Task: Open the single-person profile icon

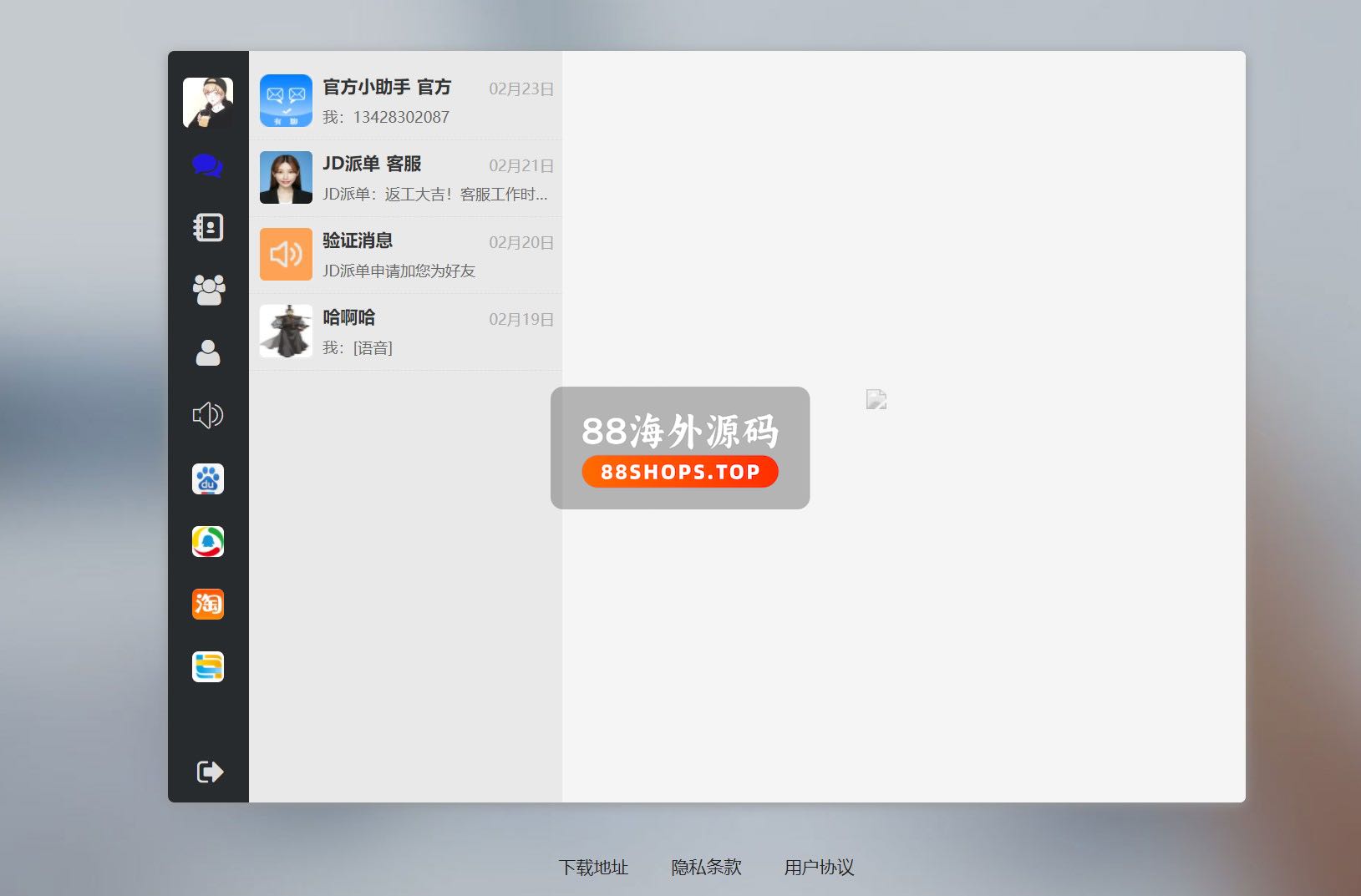Action: pyautogui.click(x=208, y=352)
